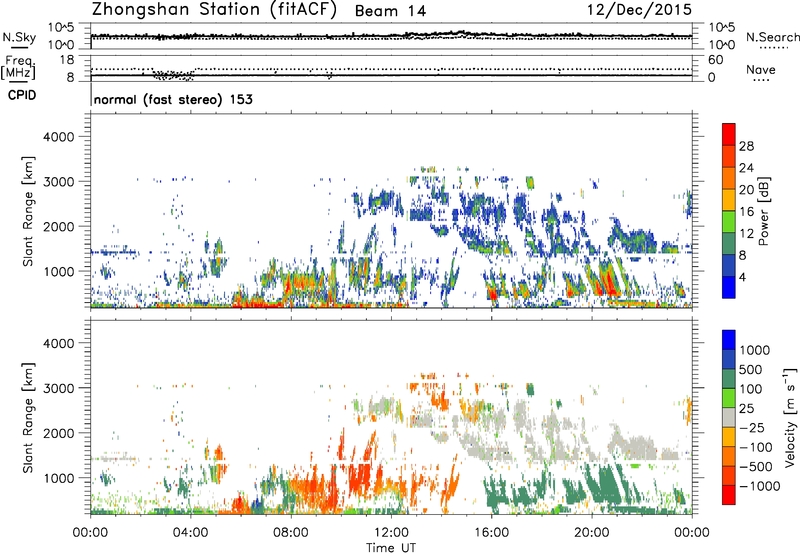Image resolution: width=800 pixels, height=554 pixels.
Task: Click the "Velocity [m s⁻¹]" color bar title
Action: (x=790, y=417)
